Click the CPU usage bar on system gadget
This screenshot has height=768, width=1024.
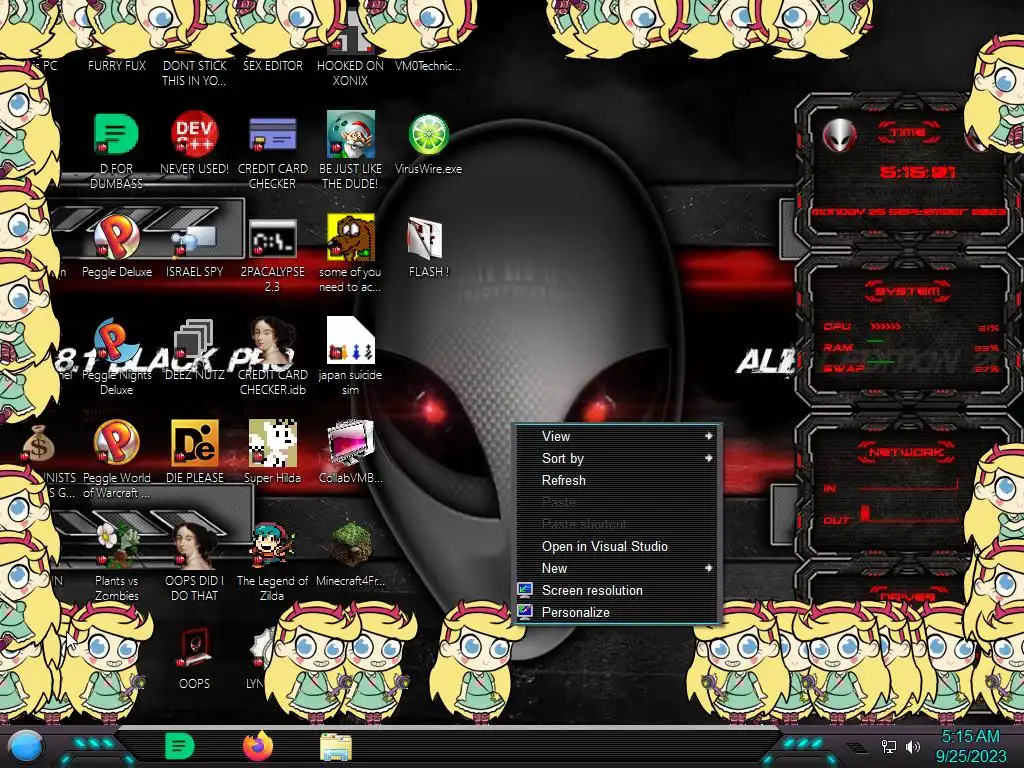pos(886,326)
